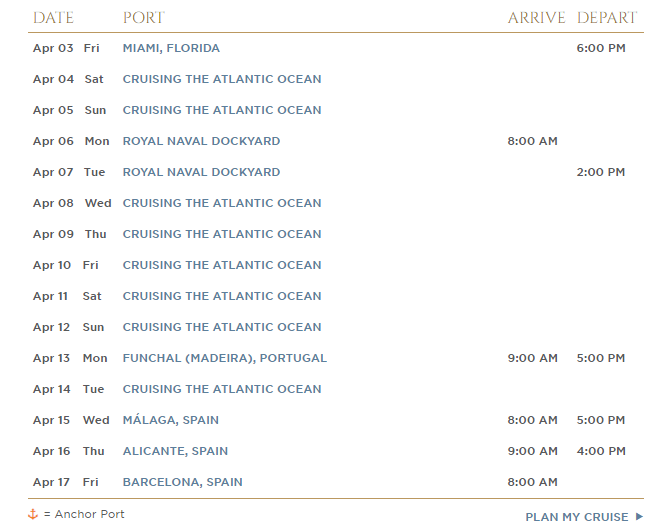Click Cruising the Atlantic Ocean on Apr 04
This screenshot has width=671, height=531.
point(222,79)
